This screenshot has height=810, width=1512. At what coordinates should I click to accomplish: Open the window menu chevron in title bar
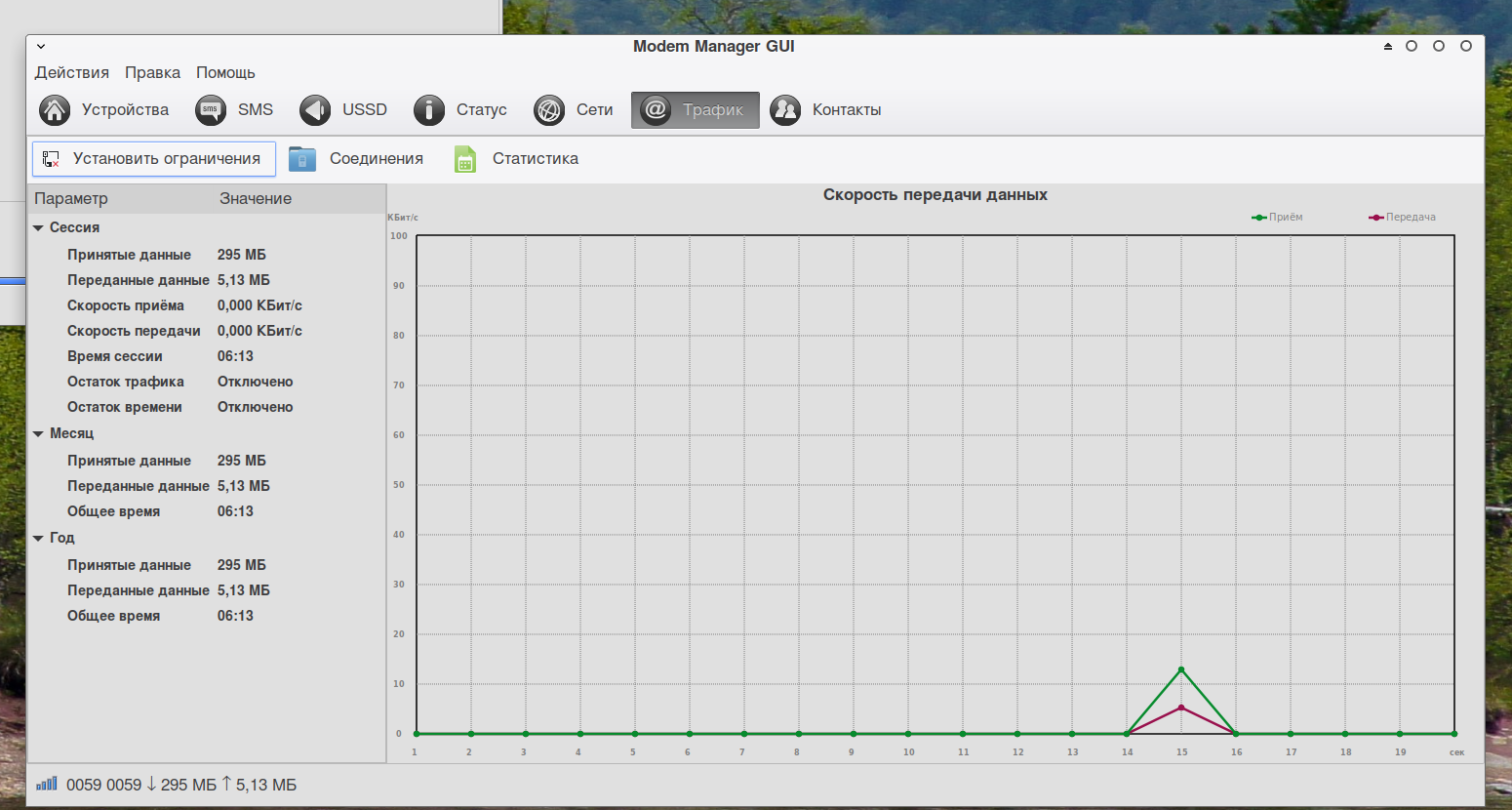pos(41,46)
